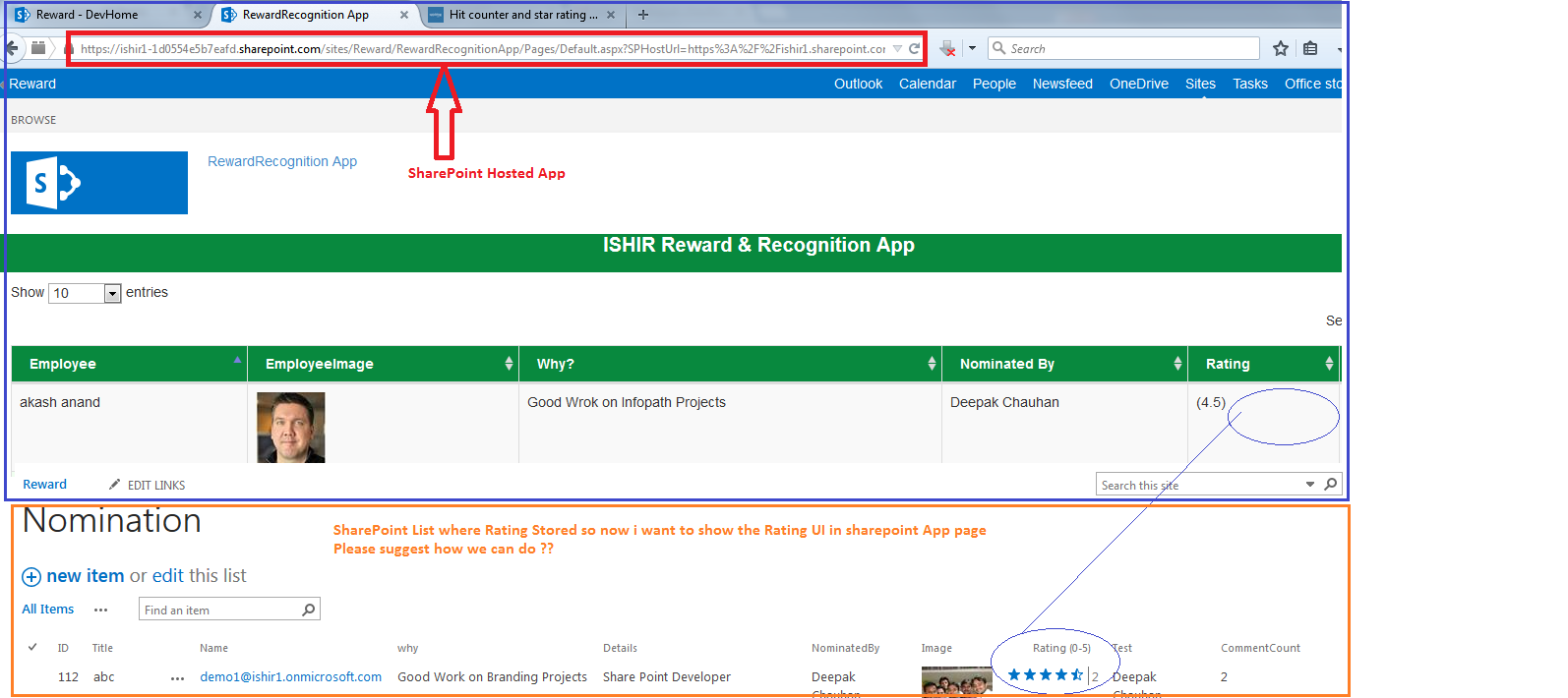The height and width of the screenshot is (698, 1568).
Task: Close the Reward - DevHome tab
Action: [x=198, y=15]
